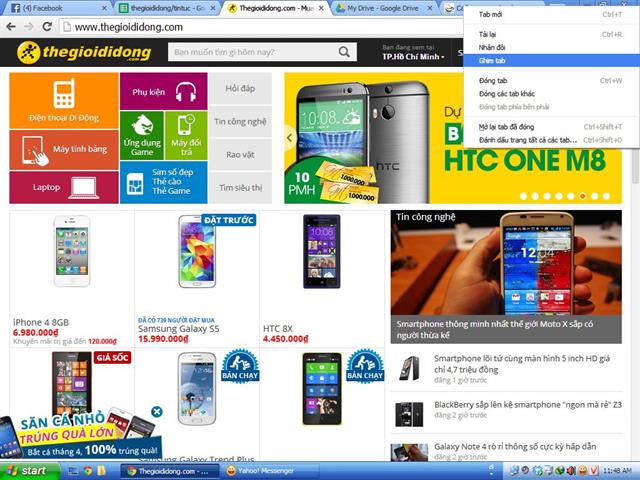
Task: Click the system tray clock
Action: (x=618, y=471)
